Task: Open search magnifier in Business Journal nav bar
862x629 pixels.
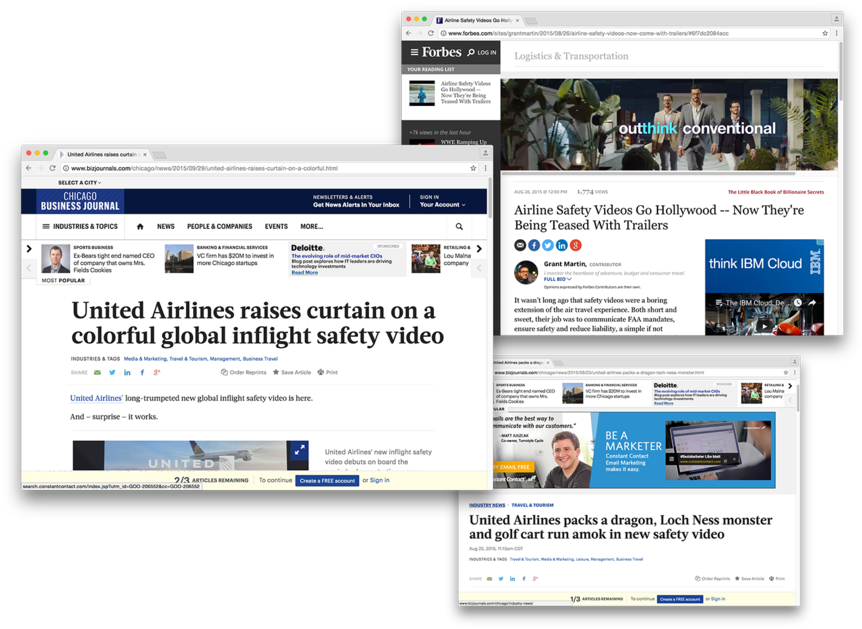Action: pos(459,227)
